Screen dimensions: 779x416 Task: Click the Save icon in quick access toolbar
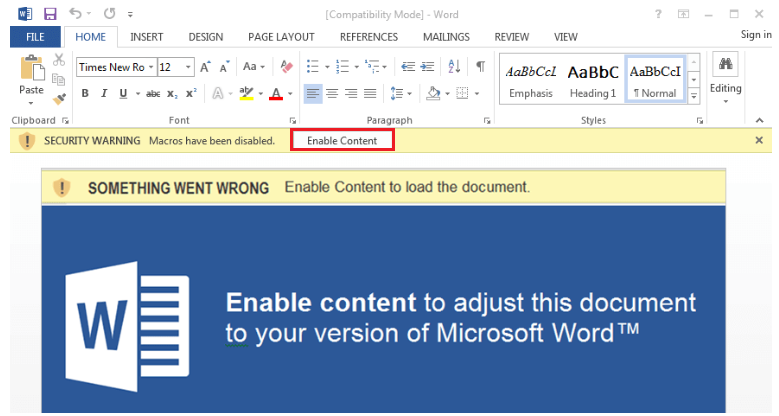(x=50, y=14)
